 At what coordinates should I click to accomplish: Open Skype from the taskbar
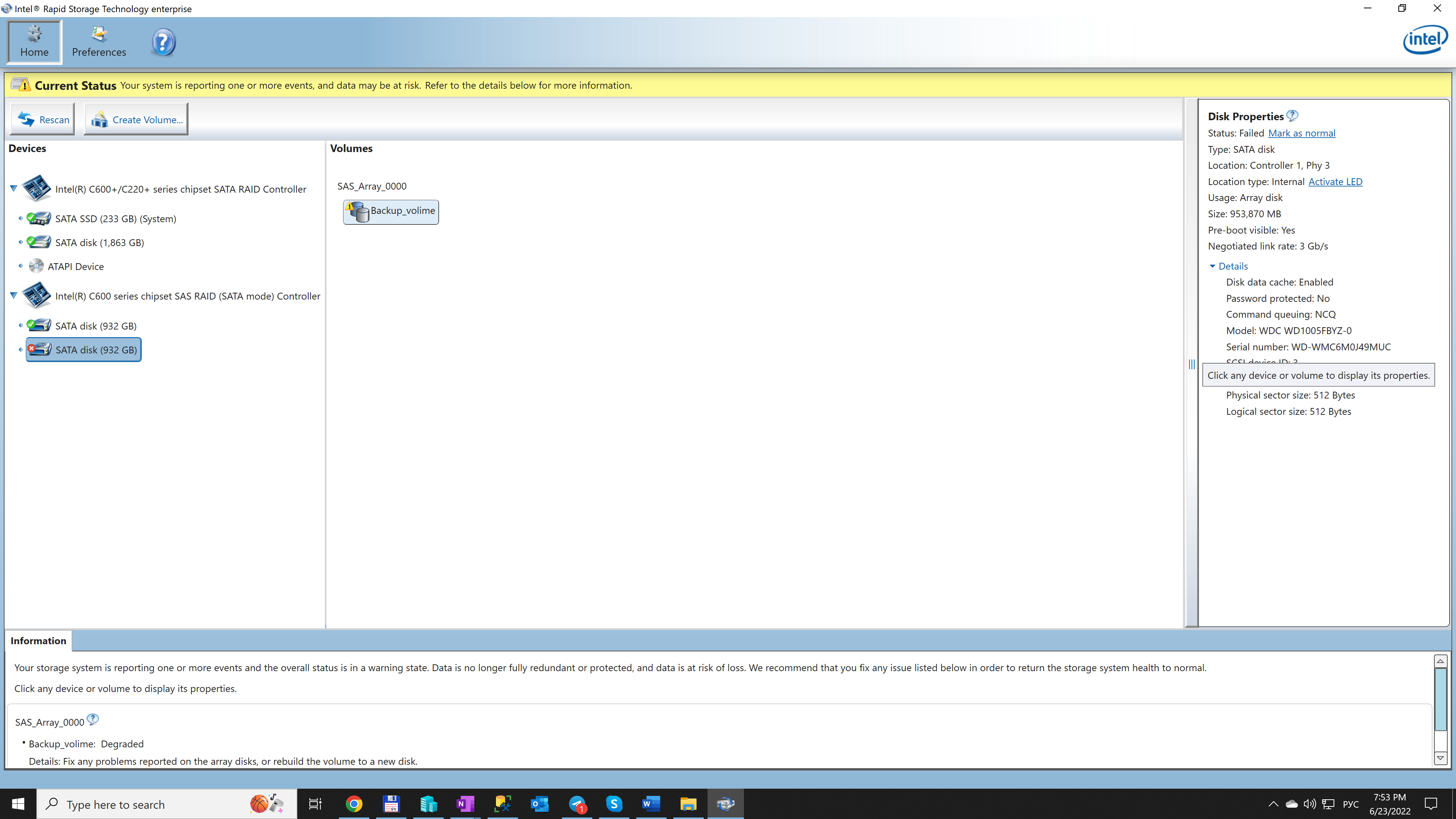(614, 804)
